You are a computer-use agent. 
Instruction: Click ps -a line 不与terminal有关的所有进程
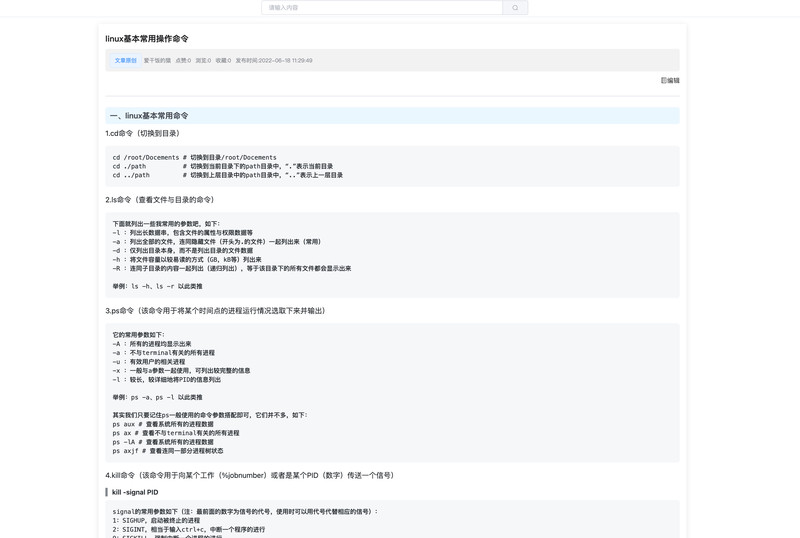[x=164, y=353]
